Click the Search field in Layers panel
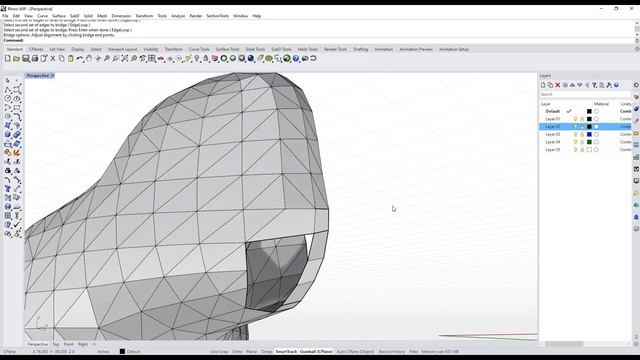Screen dimensions: 640x360 coord(585,94)
